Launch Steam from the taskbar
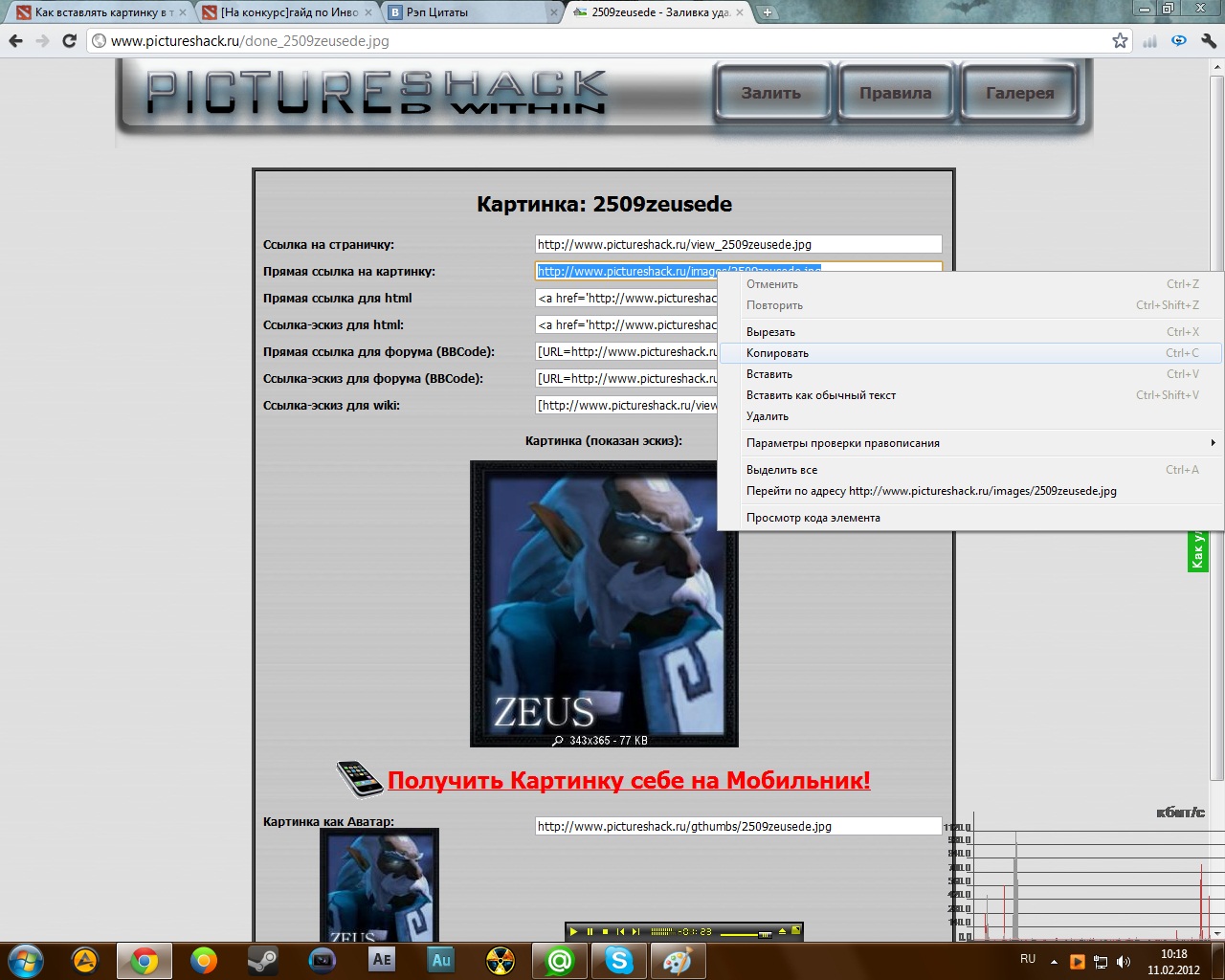This screenshot has height=980, width=1225. click(262, 960)
